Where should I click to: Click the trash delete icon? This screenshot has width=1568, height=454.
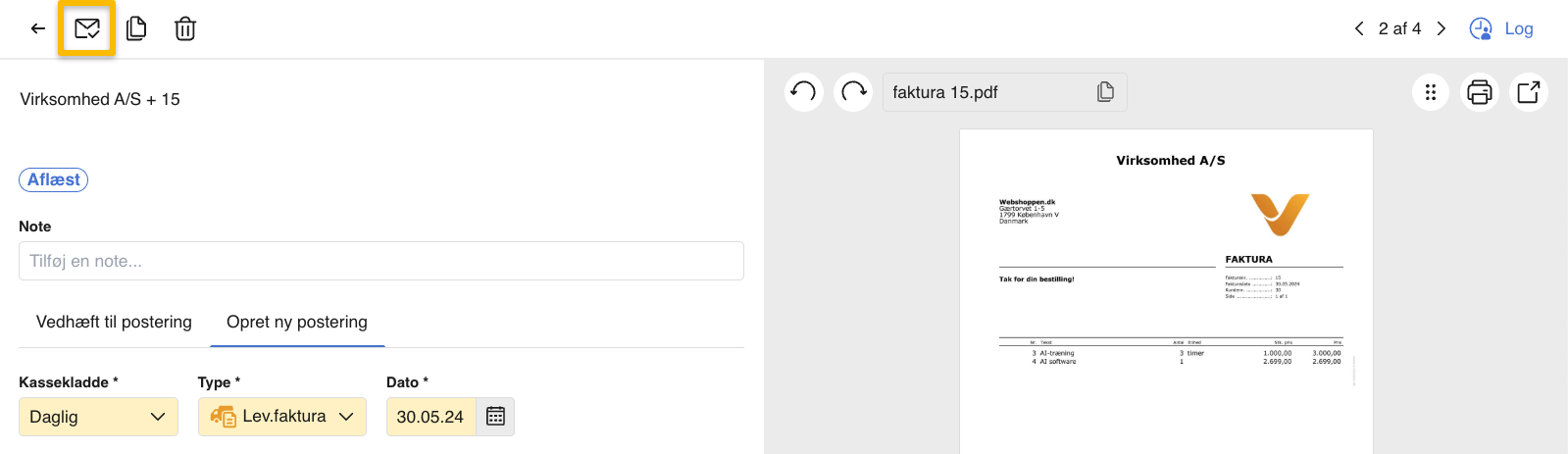(x=185, y=28)
